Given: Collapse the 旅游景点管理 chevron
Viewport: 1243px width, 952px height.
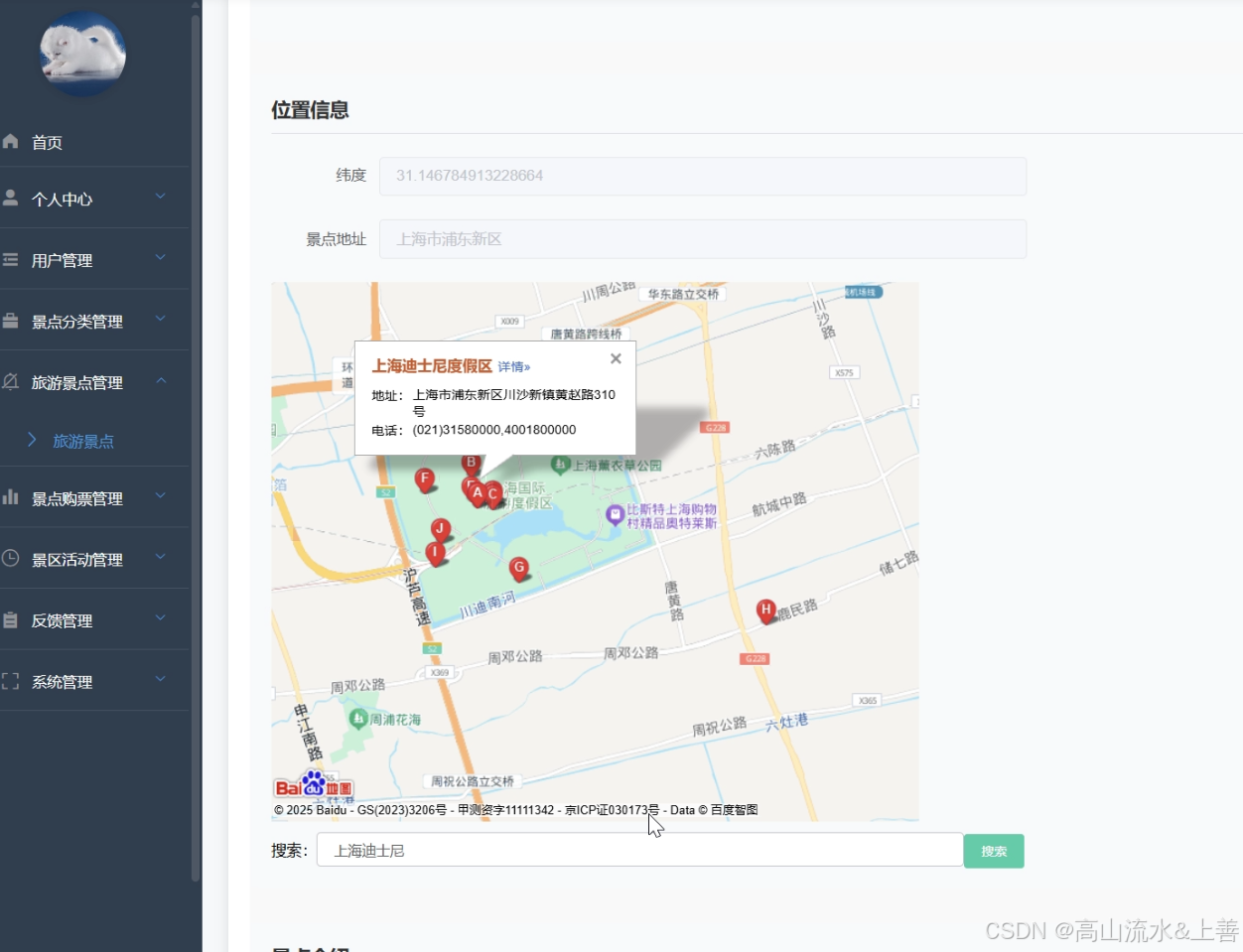Looking at the screenshot, I should point(161,380).
